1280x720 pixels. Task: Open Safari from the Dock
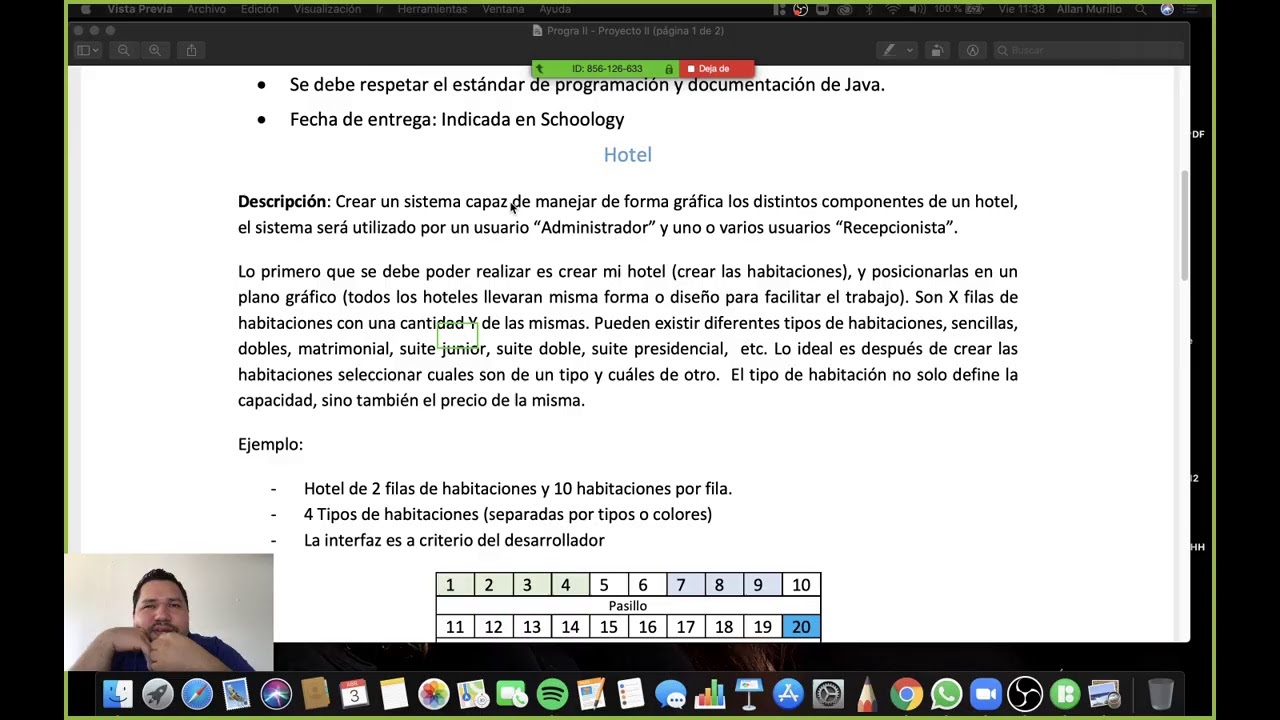click(x=197, y=694)
